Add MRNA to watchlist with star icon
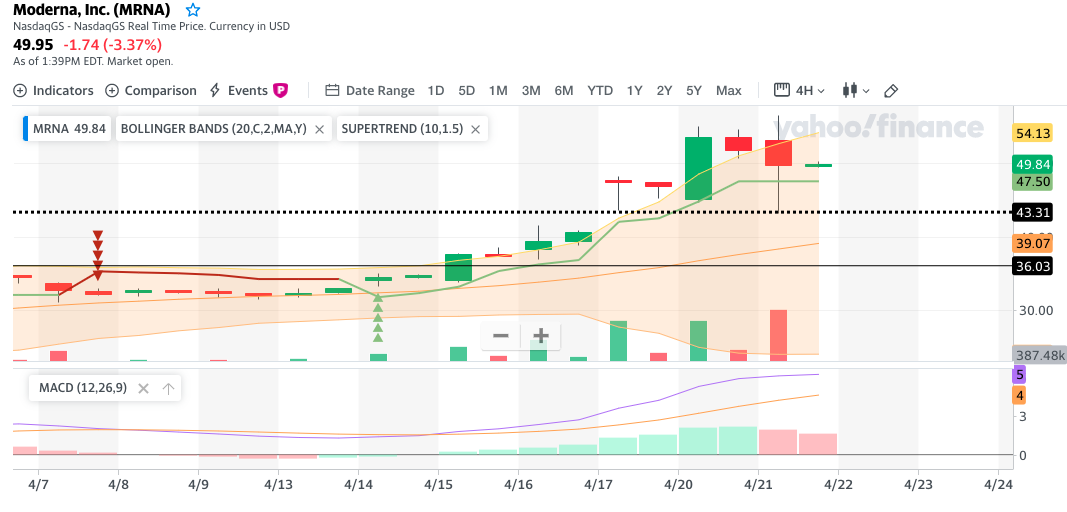 [193, 10]
